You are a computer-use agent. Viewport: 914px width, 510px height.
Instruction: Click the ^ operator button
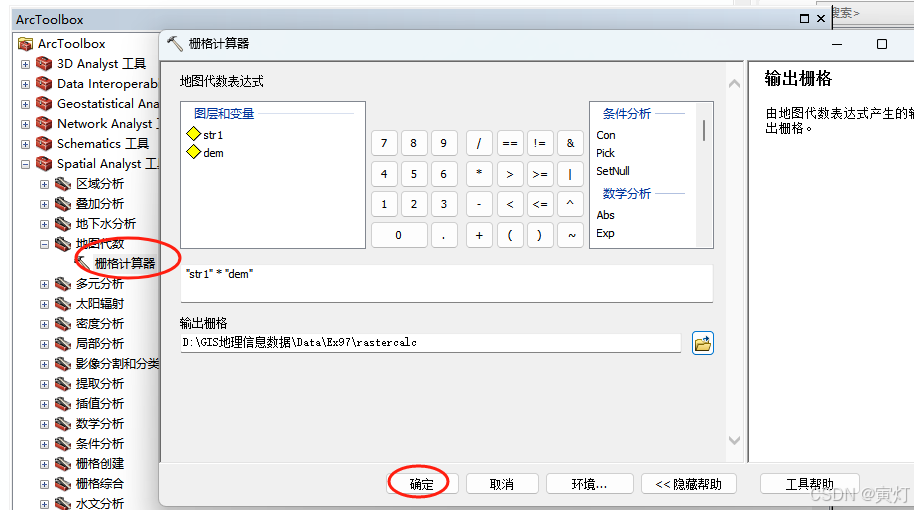pos(571,204)
